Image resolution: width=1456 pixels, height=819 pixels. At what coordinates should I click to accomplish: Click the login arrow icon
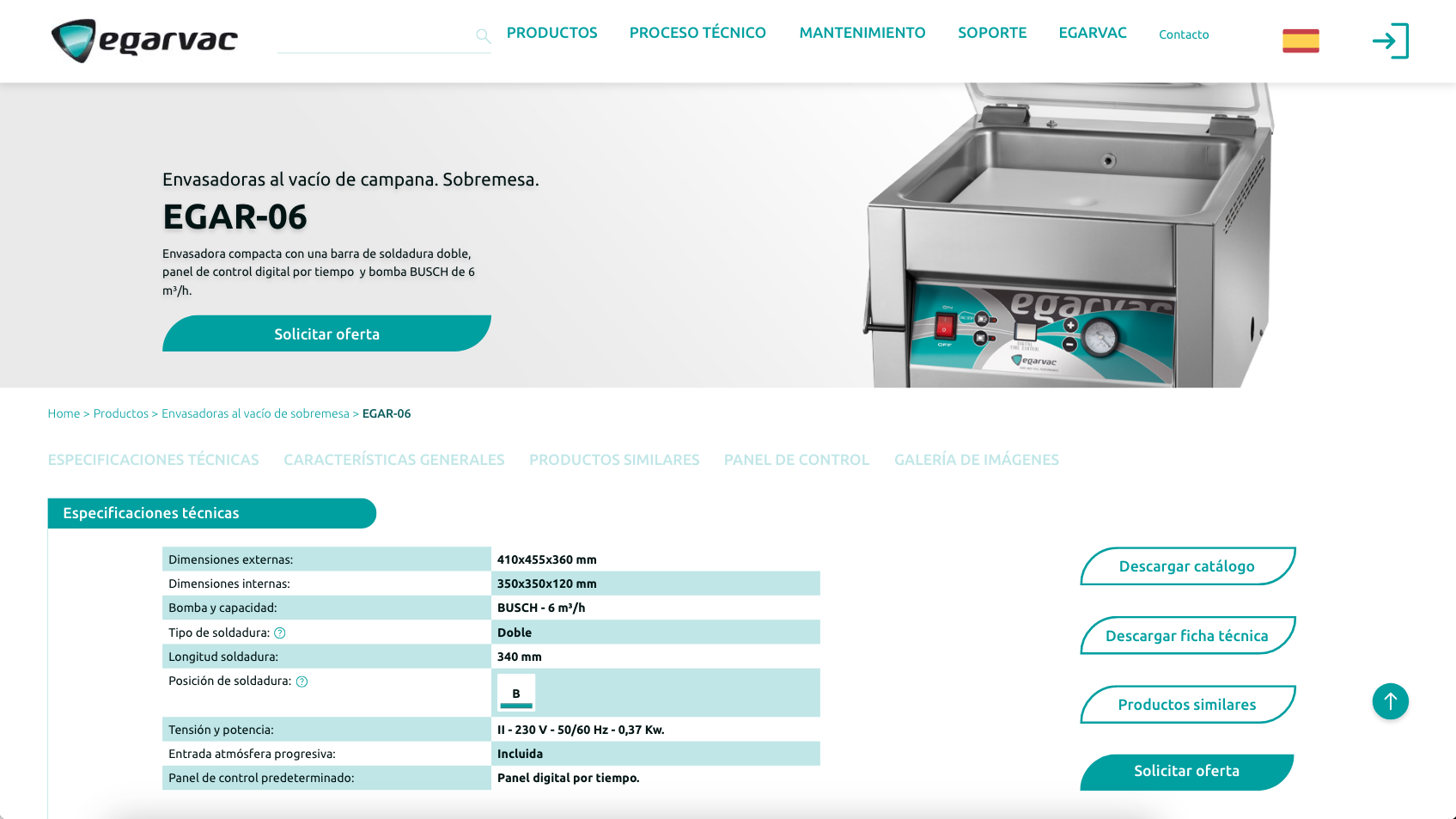point(1390,40)
